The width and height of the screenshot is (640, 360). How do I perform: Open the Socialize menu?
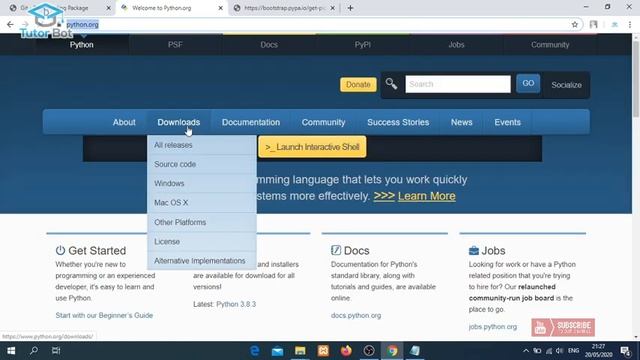[566, 85]
